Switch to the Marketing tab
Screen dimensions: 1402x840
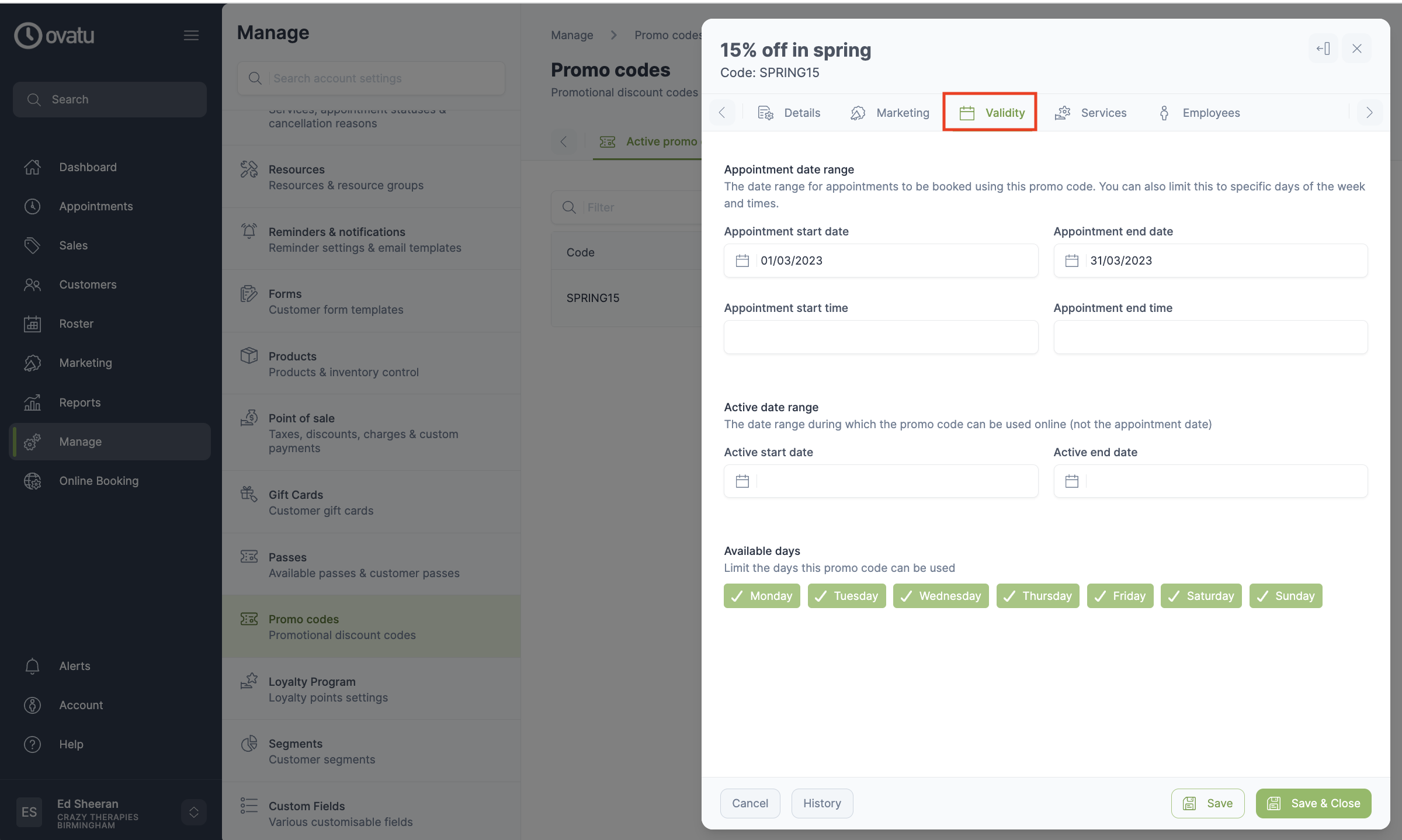(x=890, y=113)
